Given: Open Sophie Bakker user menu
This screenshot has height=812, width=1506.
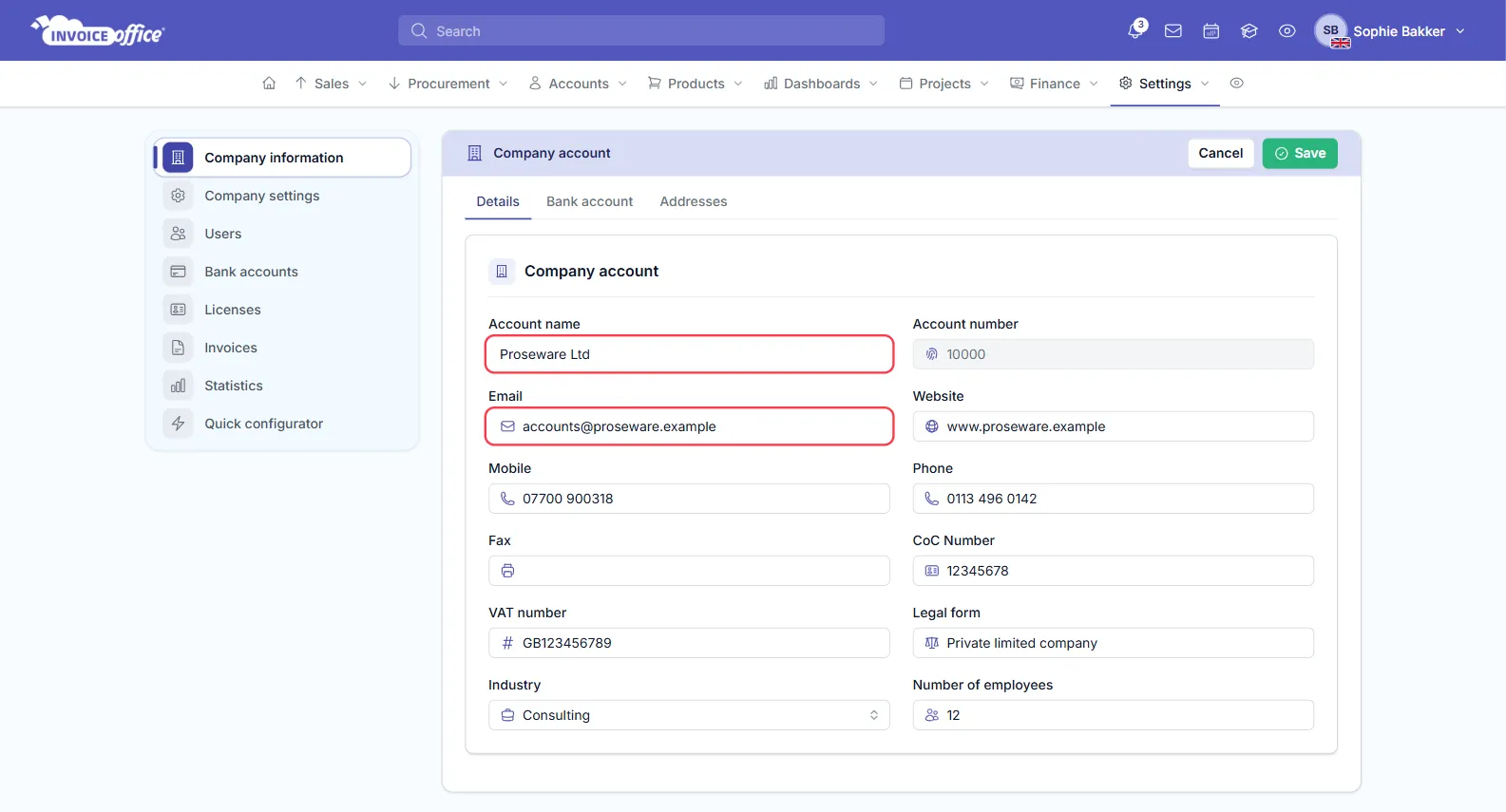Looking at the screenshot, I should (1390, 31).
